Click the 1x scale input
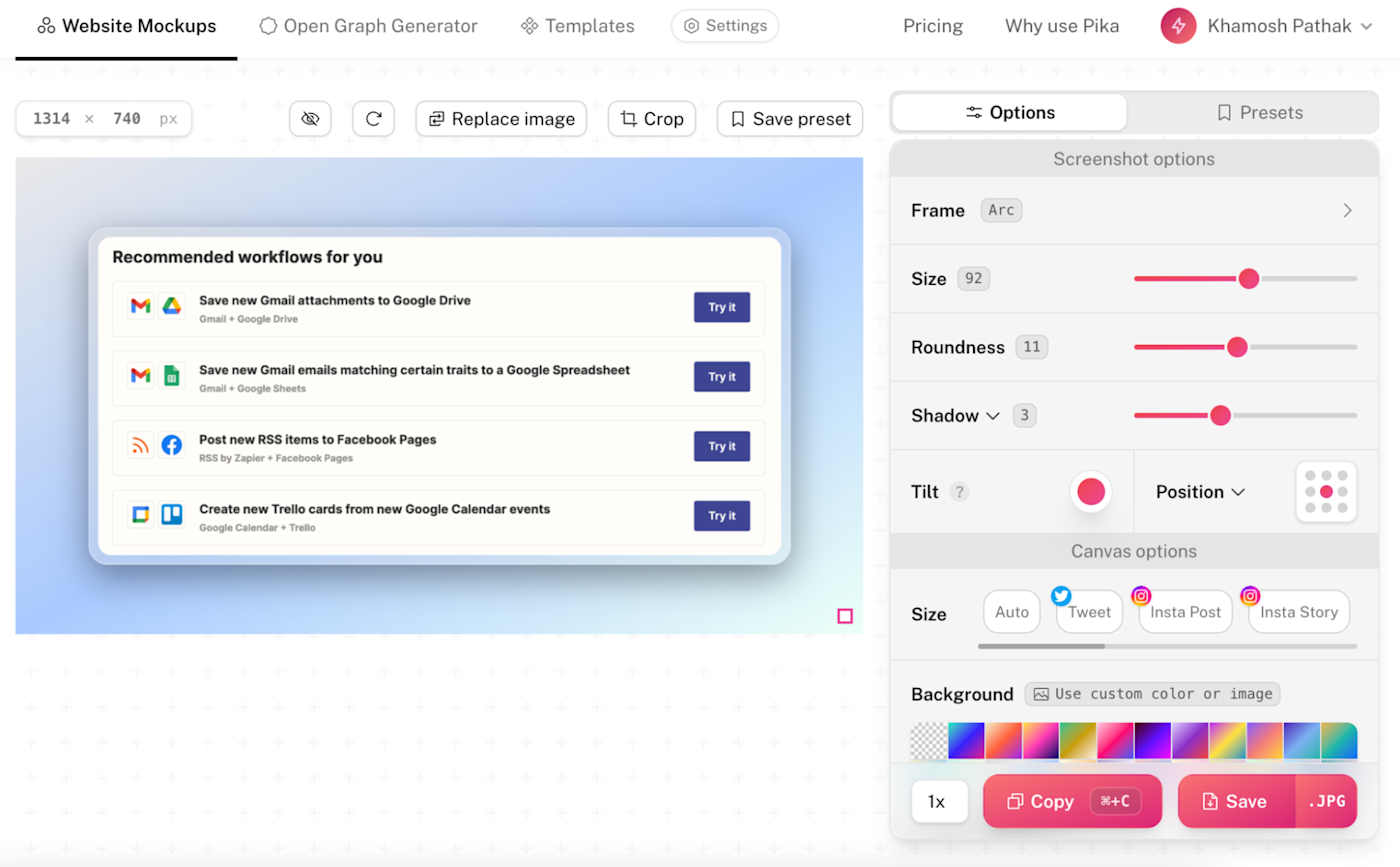 [939, 801]
